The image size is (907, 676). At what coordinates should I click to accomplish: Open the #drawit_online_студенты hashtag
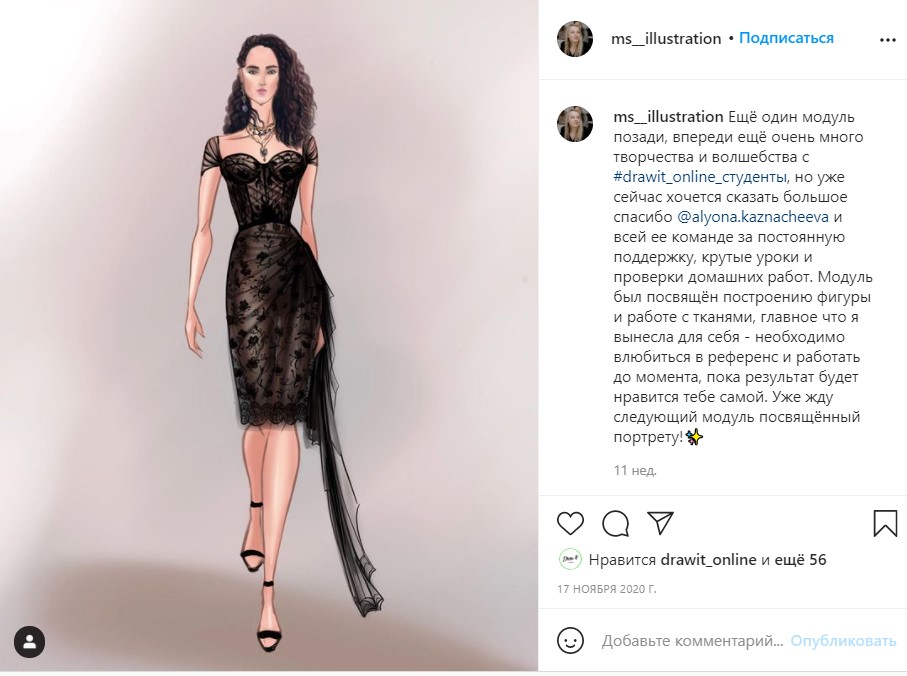coord(700,177)
